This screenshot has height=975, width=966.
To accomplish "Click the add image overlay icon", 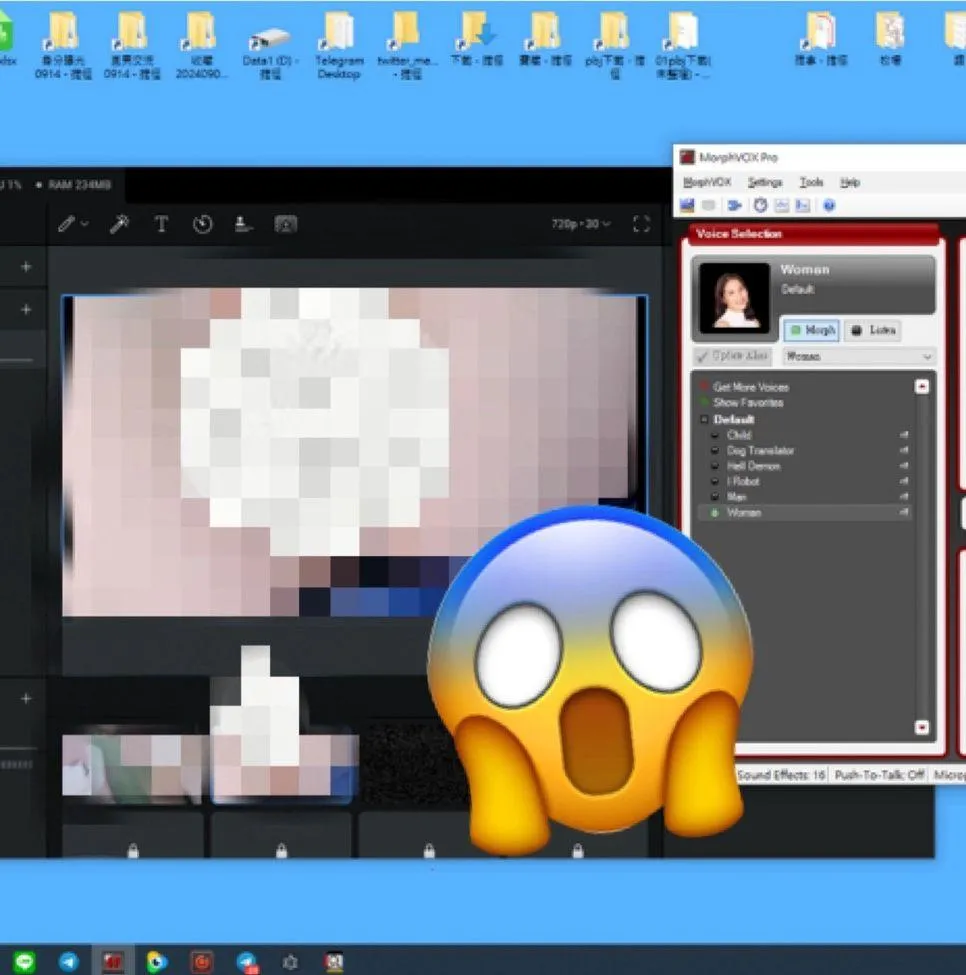I will point(285,224).
